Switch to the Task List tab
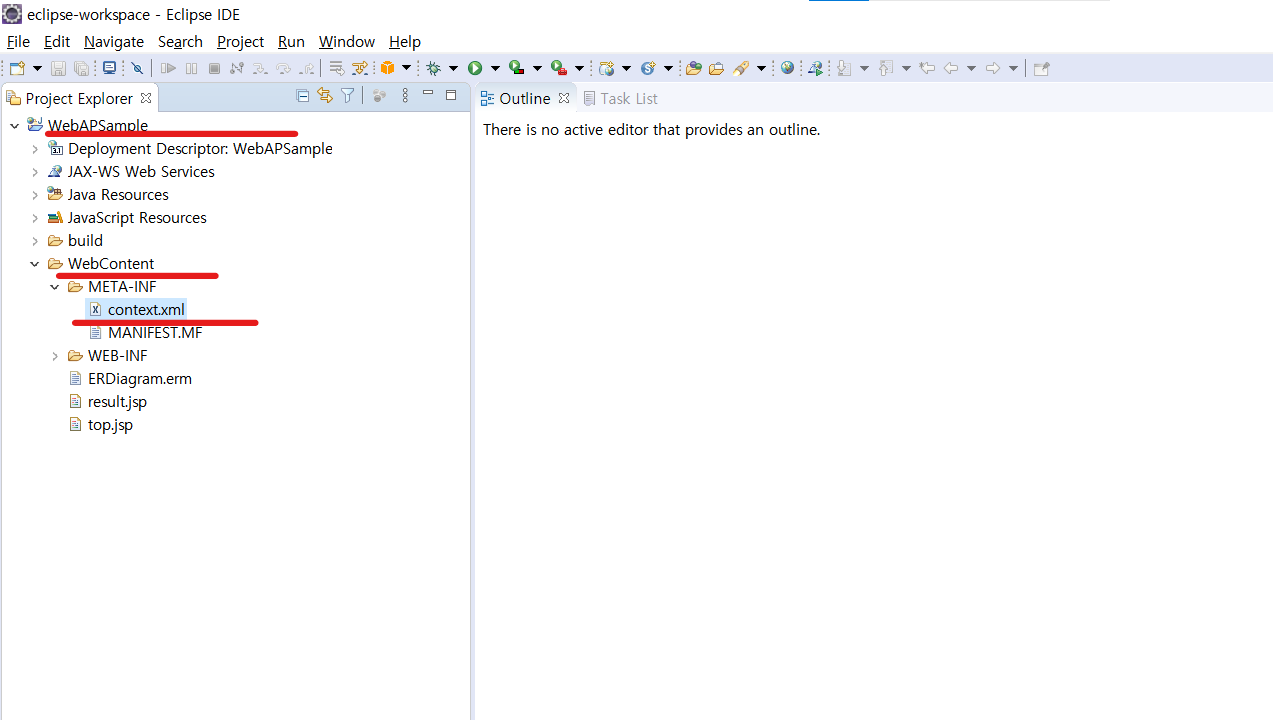 pyautogui.click(x=621, y=98)
